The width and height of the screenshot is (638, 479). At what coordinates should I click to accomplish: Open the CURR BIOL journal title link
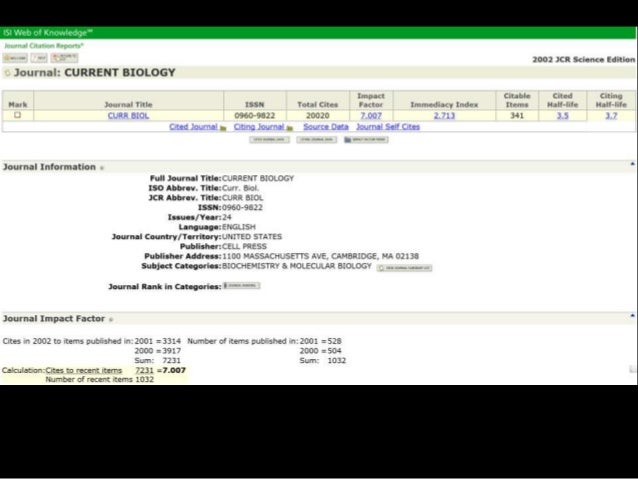[x=128, y=116]
